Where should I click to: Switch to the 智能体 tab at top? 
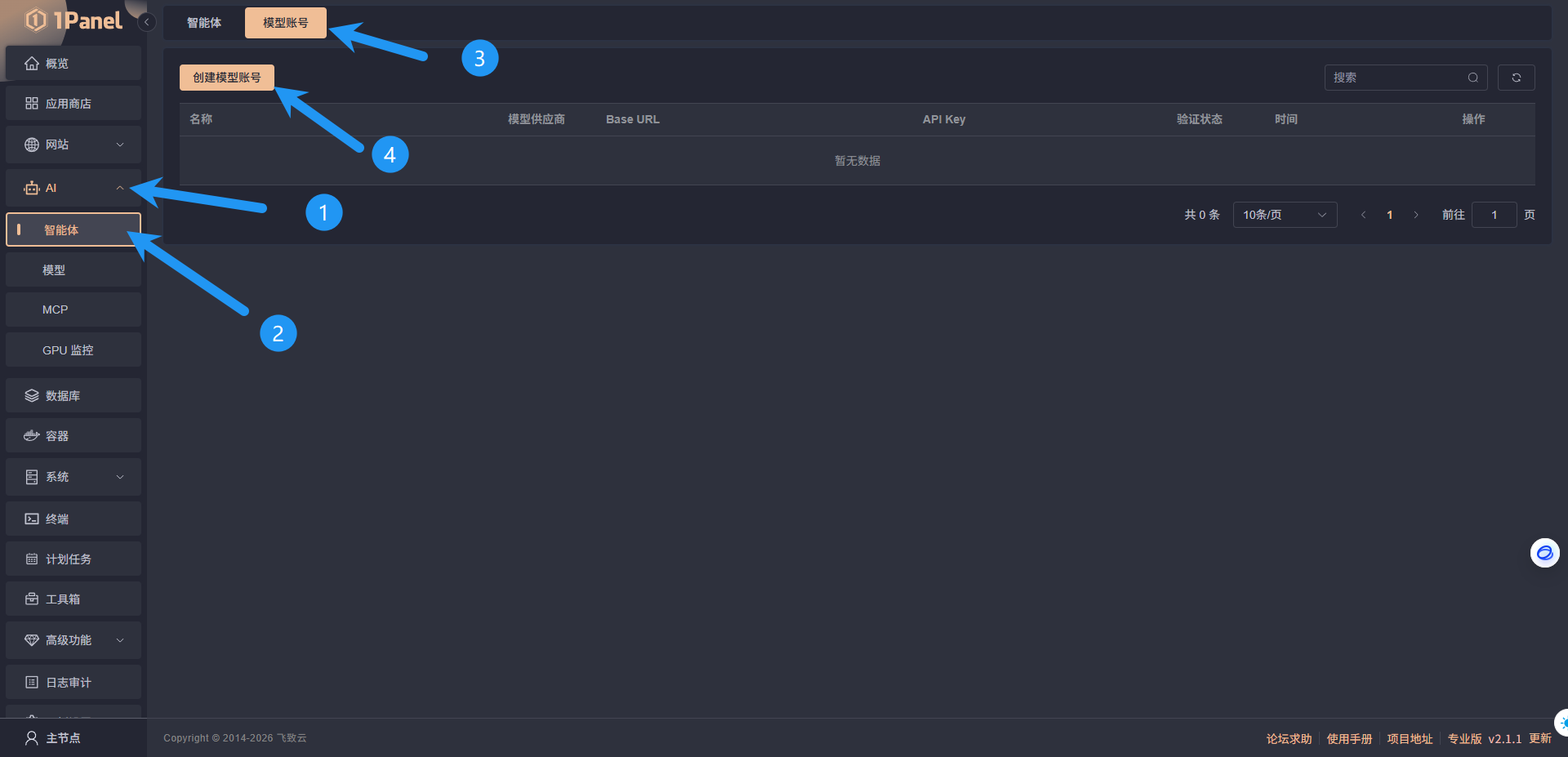coord(204,23)
